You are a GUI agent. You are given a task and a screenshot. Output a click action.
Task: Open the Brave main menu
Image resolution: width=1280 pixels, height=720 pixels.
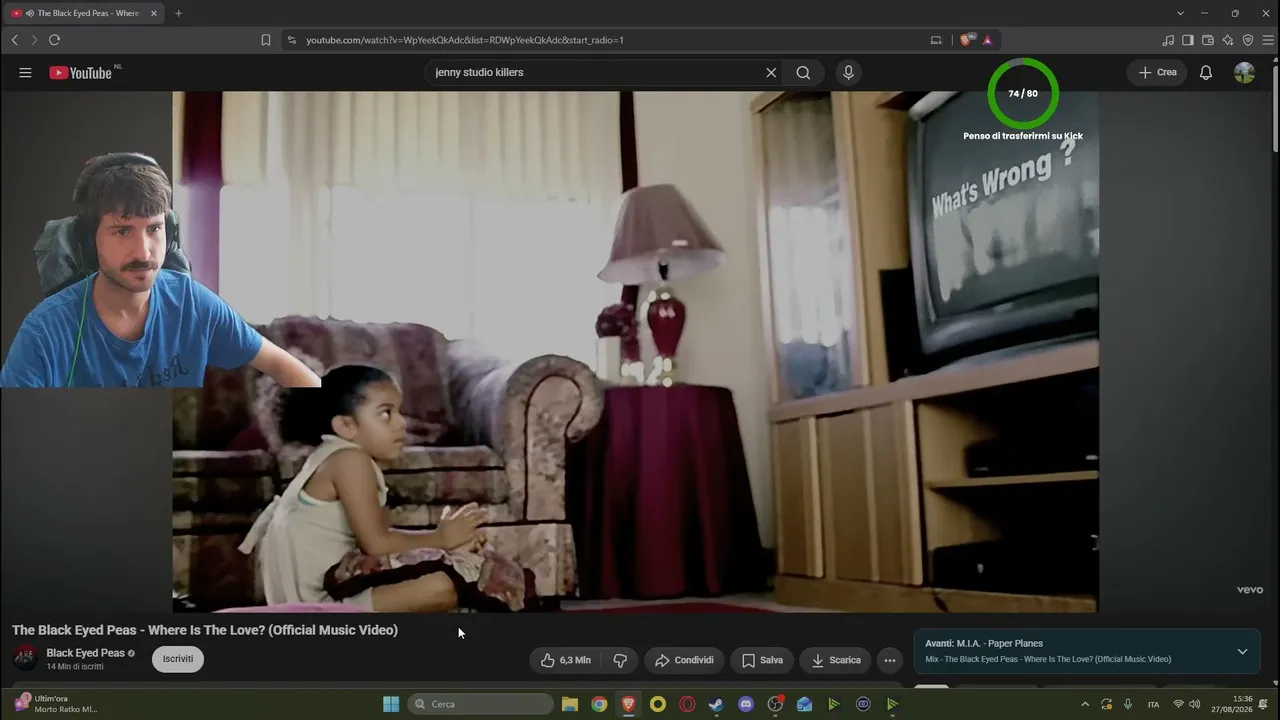point(1268,40)
